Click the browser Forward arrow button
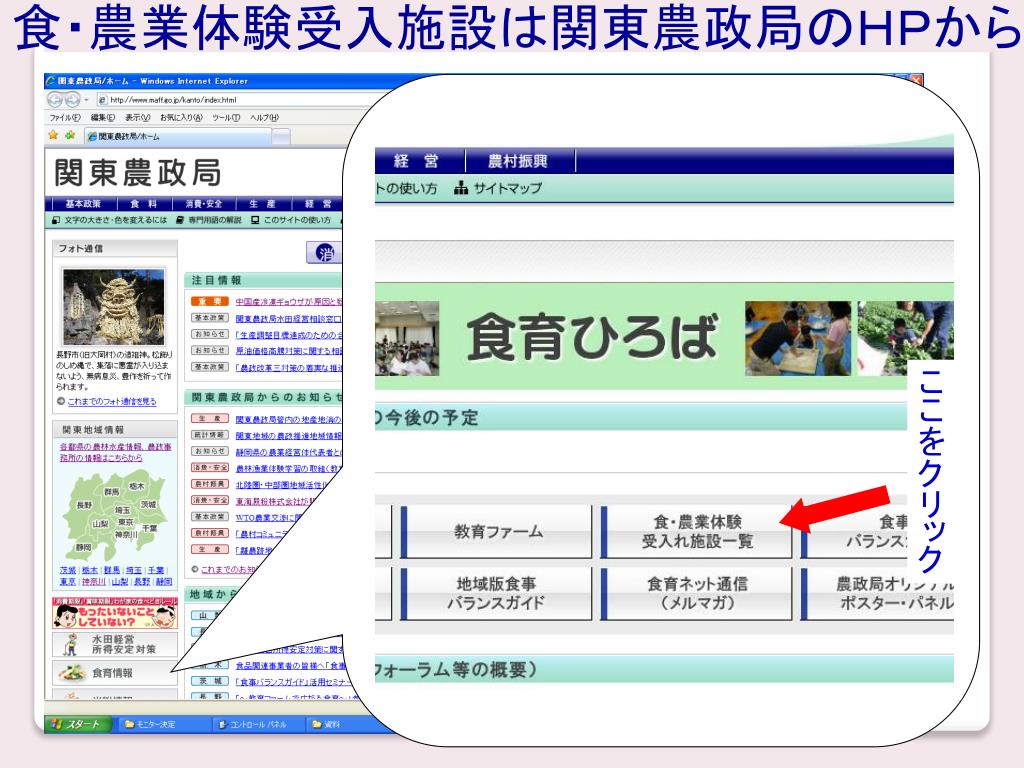Viewport: 1024px width, 768px height. [x=72, y=100]
